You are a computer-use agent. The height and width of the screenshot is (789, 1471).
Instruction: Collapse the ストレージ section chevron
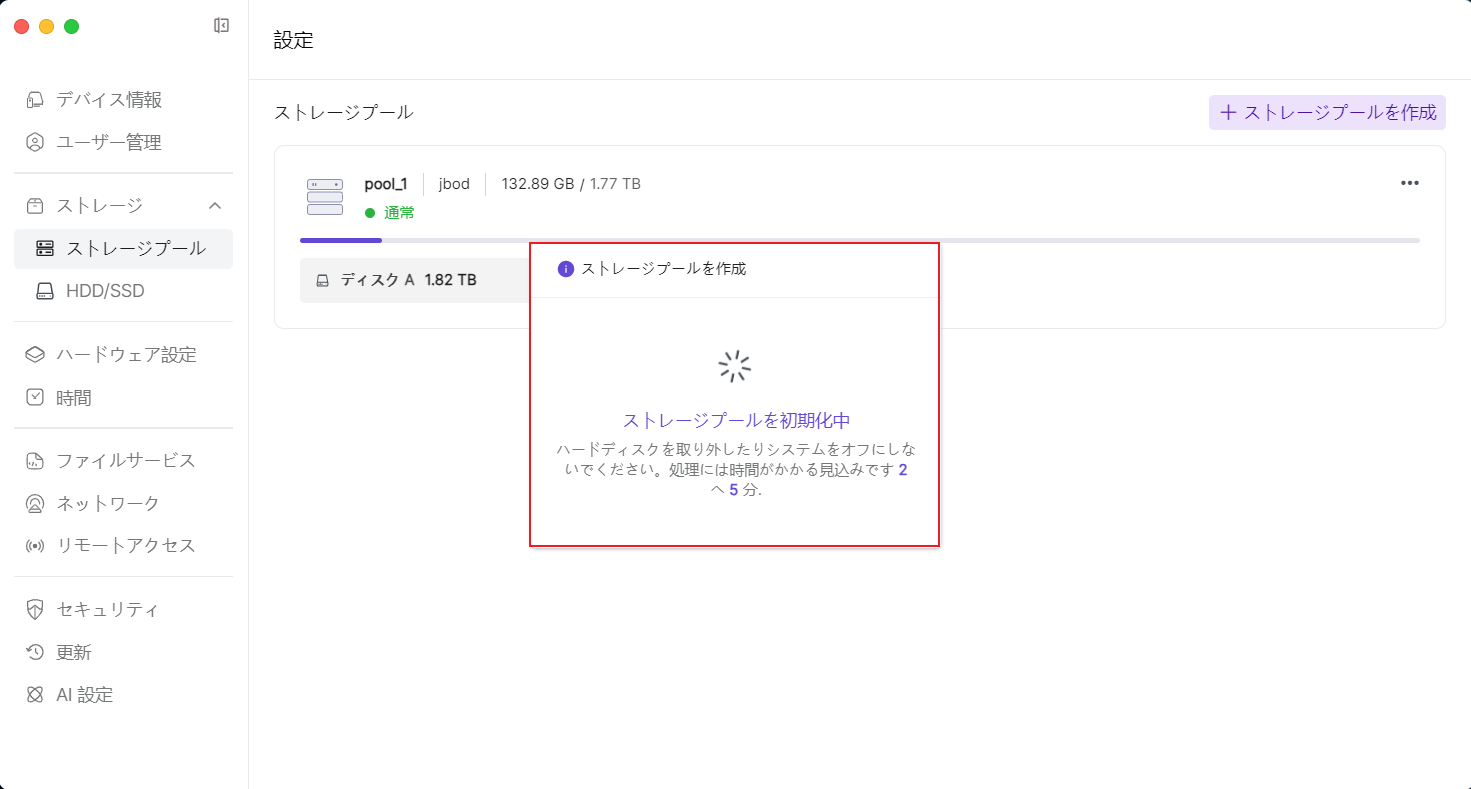pyautogui.click(x=214, y=206)
